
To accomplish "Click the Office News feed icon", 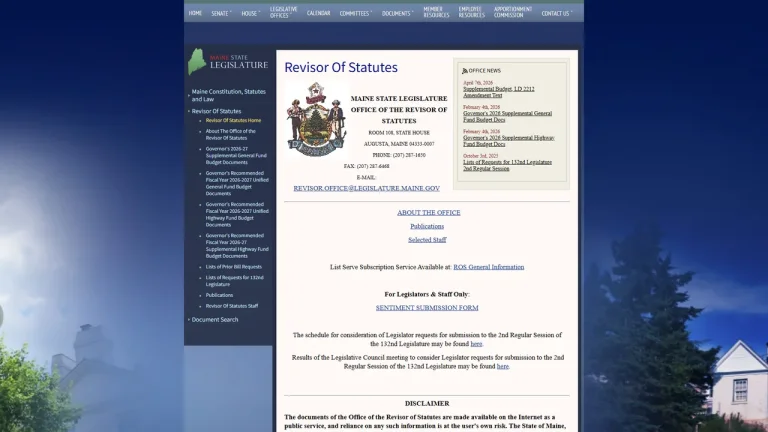I will point(465,71).
